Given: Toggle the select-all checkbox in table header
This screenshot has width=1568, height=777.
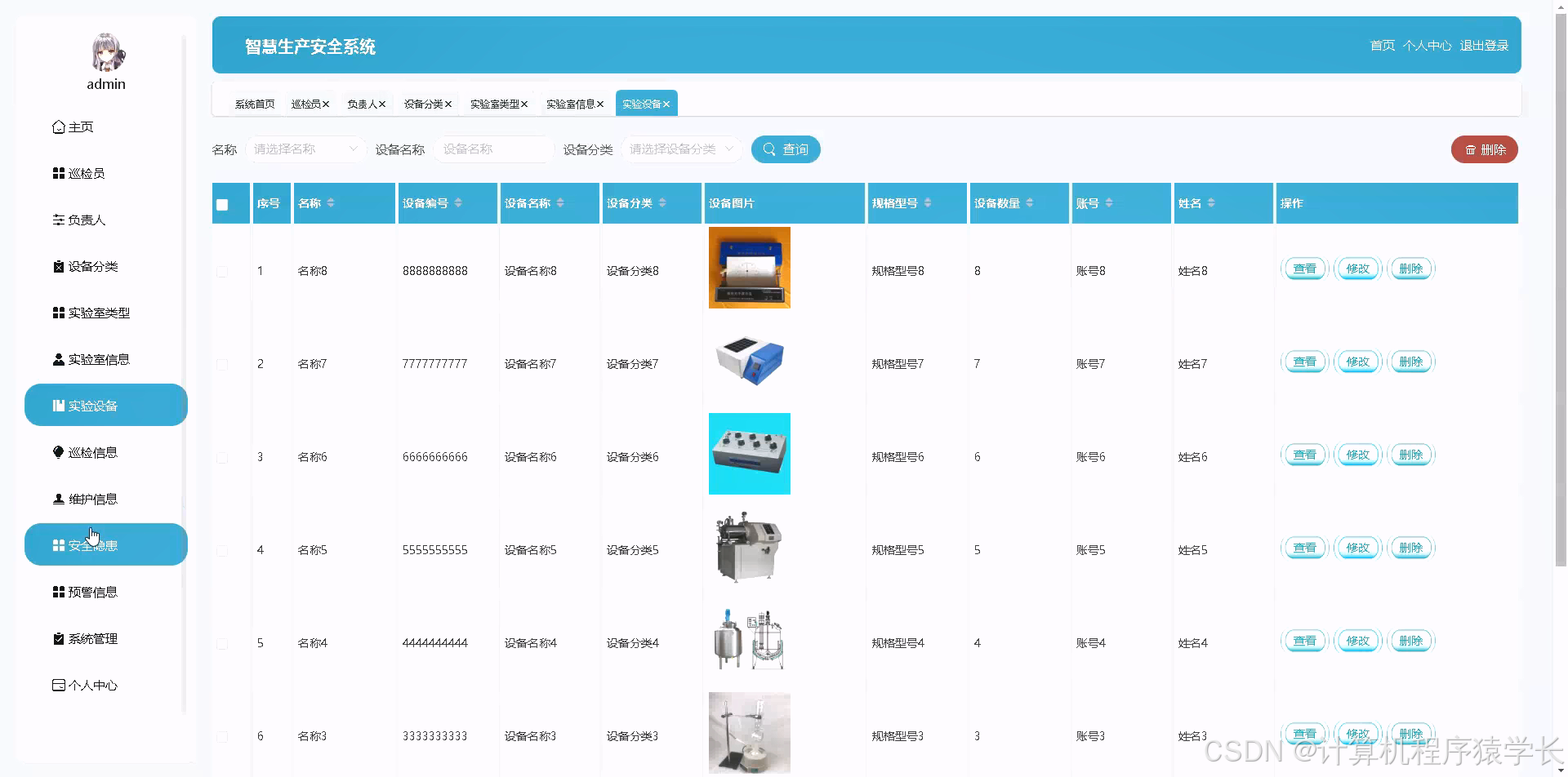Looking at the screenshot, I should (x=222, y=205).
